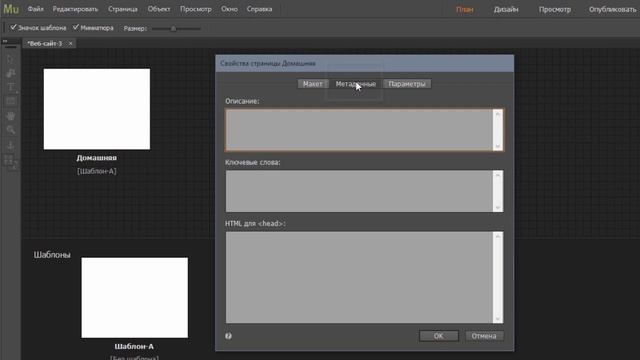Close the Веб-сайт-3 document tab
Viewport: 640px width, 360px height.
[x=70, y=44]
